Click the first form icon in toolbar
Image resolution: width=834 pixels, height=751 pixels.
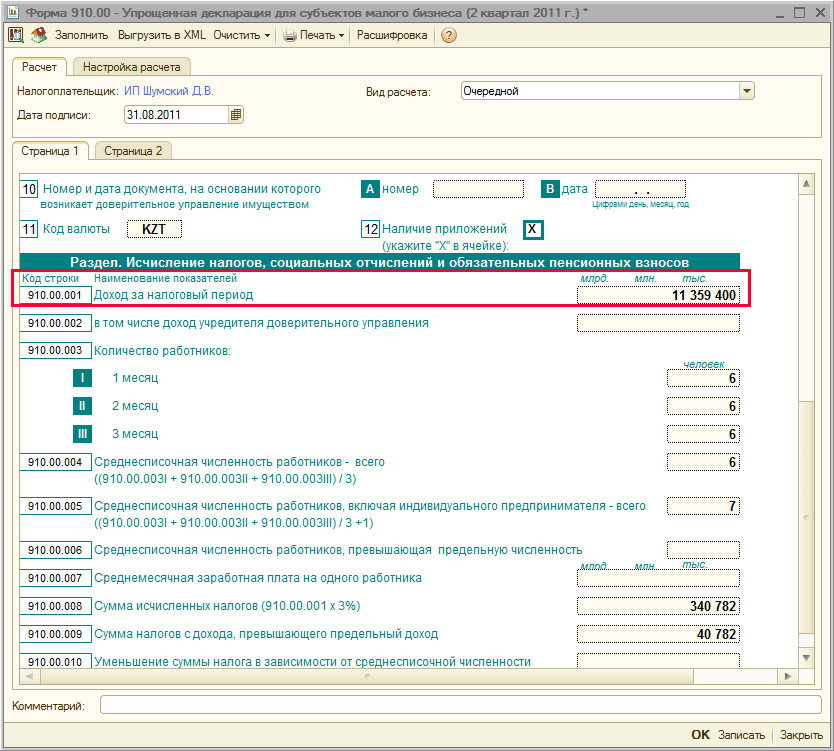[x=17, y=35]
